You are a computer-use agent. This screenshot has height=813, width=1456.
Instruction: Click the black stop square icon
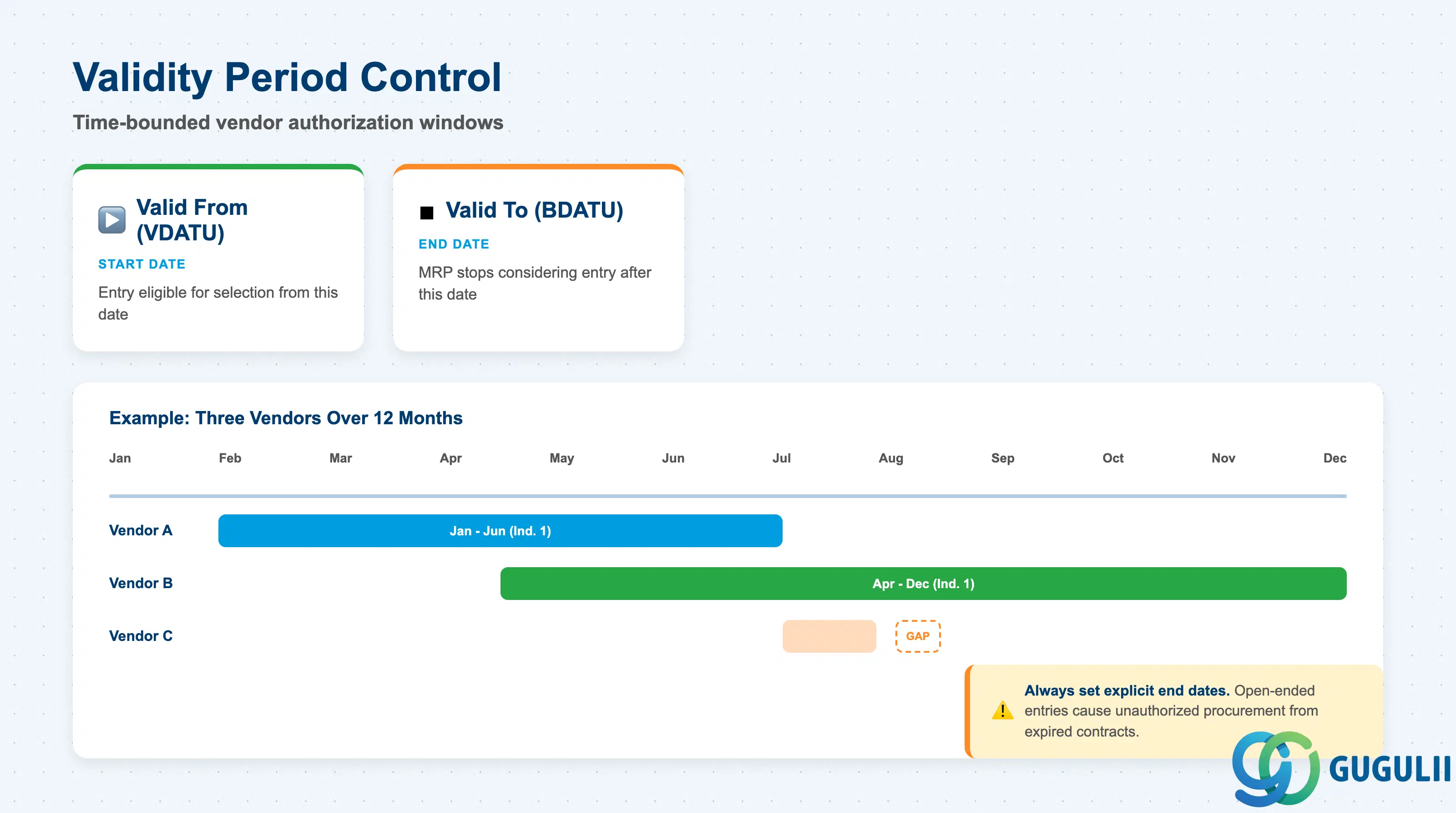point(427,213)
